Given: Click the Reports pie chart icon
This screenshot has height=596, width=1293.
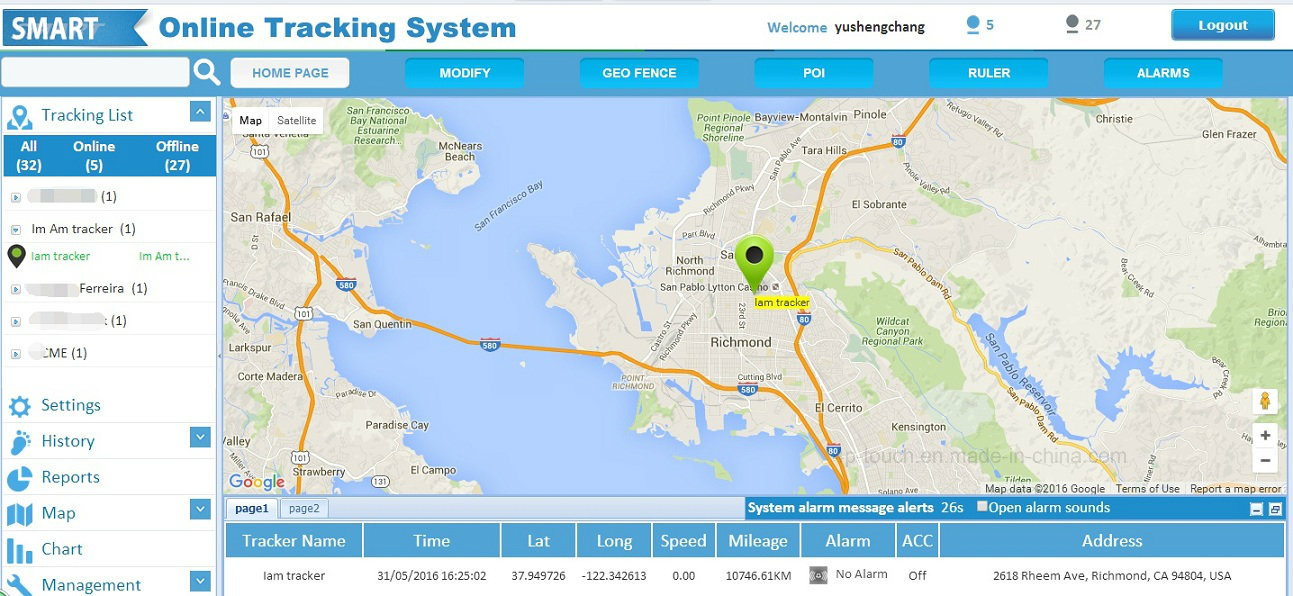Looking at the screenshot, I should pos(19,478).
